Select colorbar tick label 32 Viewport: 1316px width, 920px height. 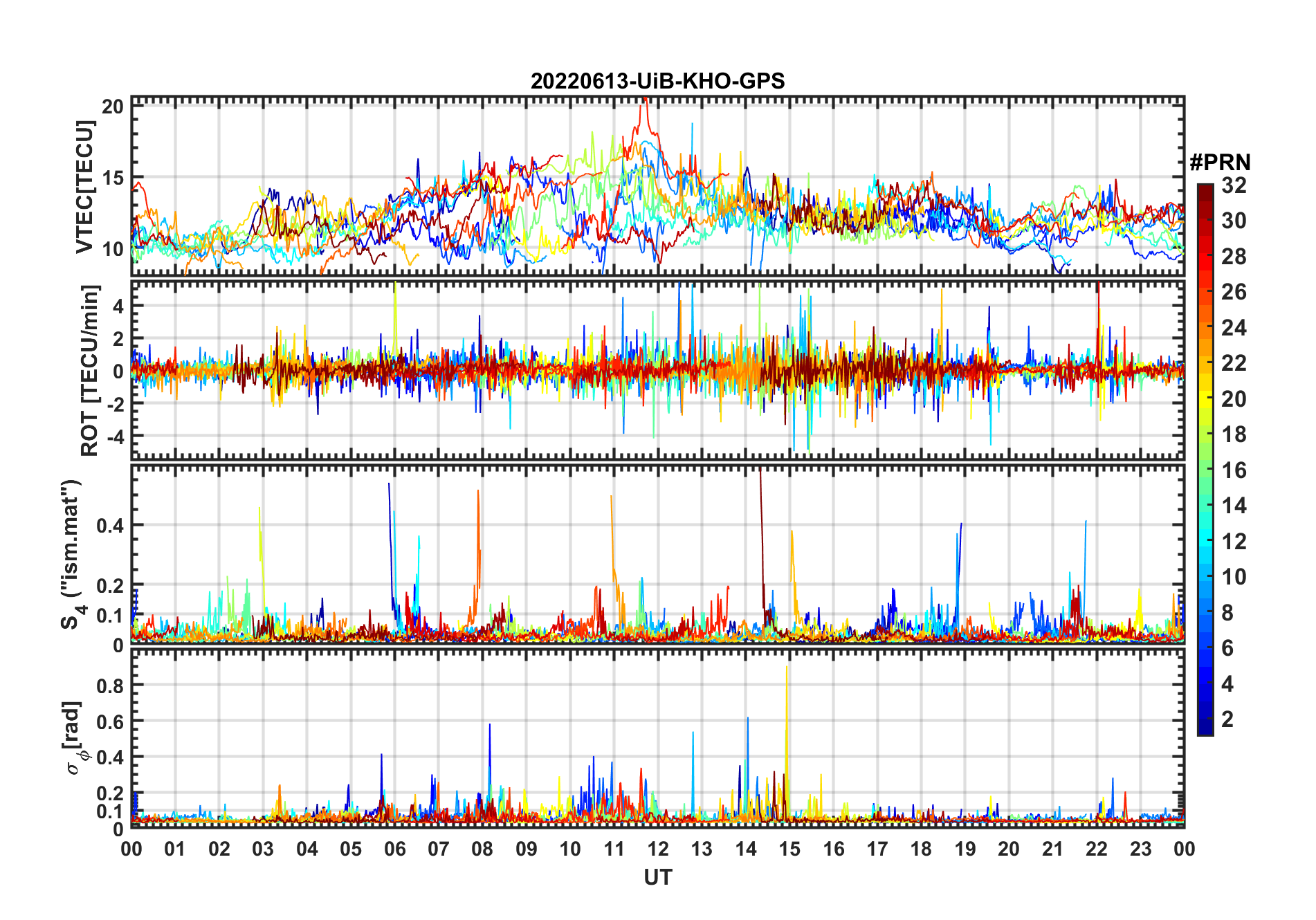click(1234, 185)
